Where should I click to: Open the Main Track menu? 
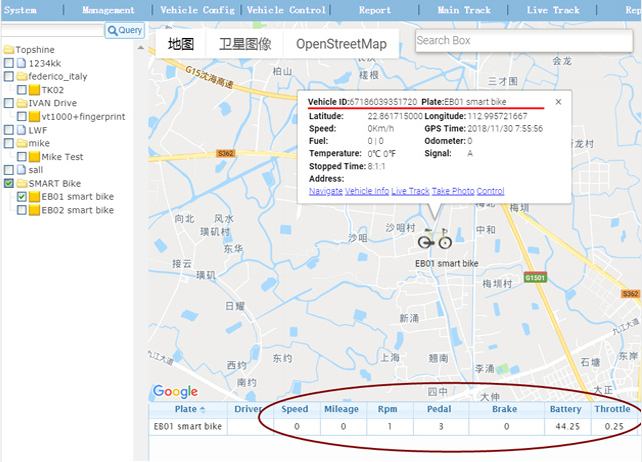tap(464, 10)
